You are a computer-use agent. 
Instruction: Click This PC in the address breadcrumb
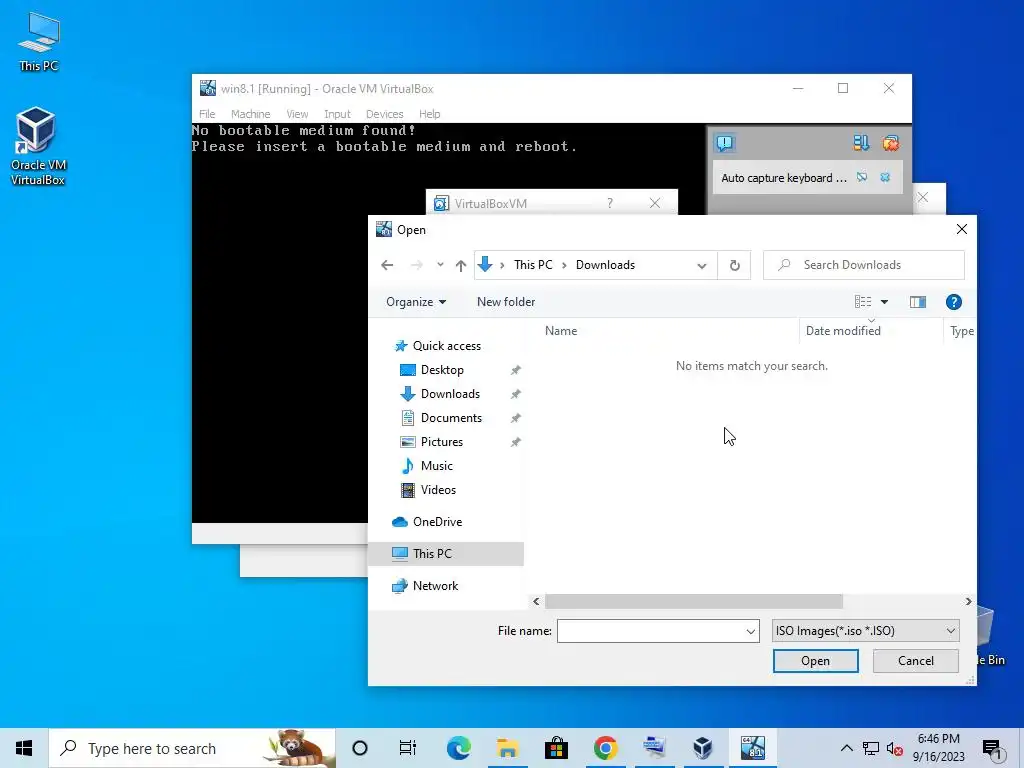pyautogui.click(x=533, y=264)
